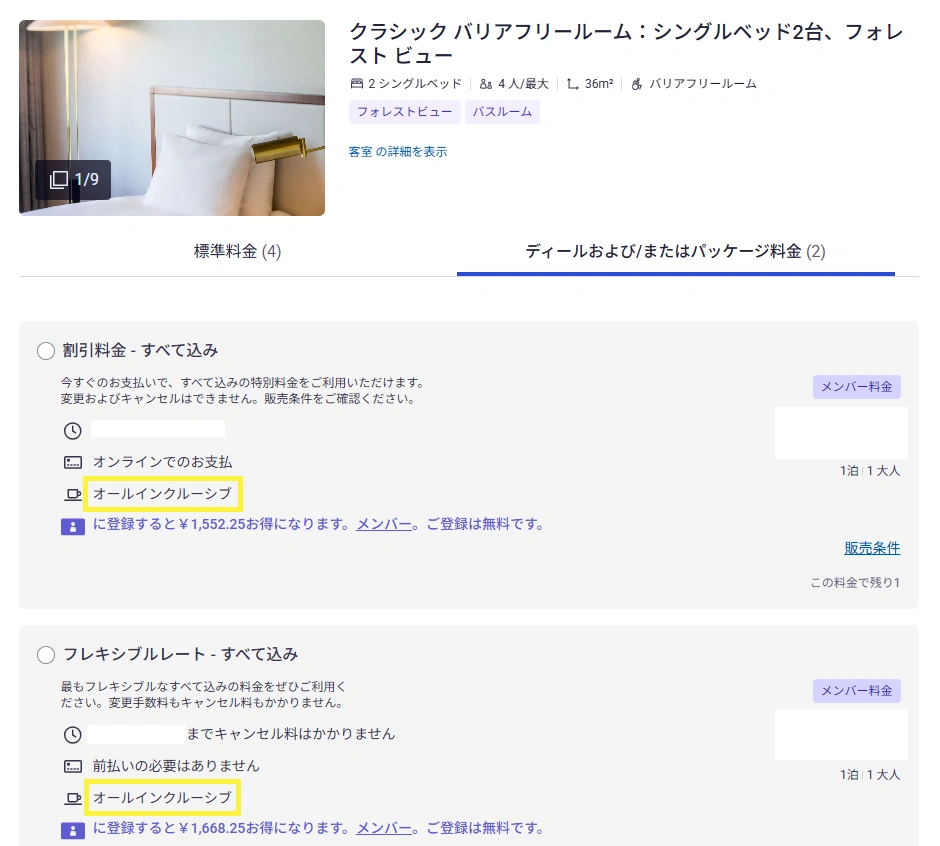The image size is (940, 846).
Task: Select the 割引料金 rate radio button
Action: coord(46,351)
